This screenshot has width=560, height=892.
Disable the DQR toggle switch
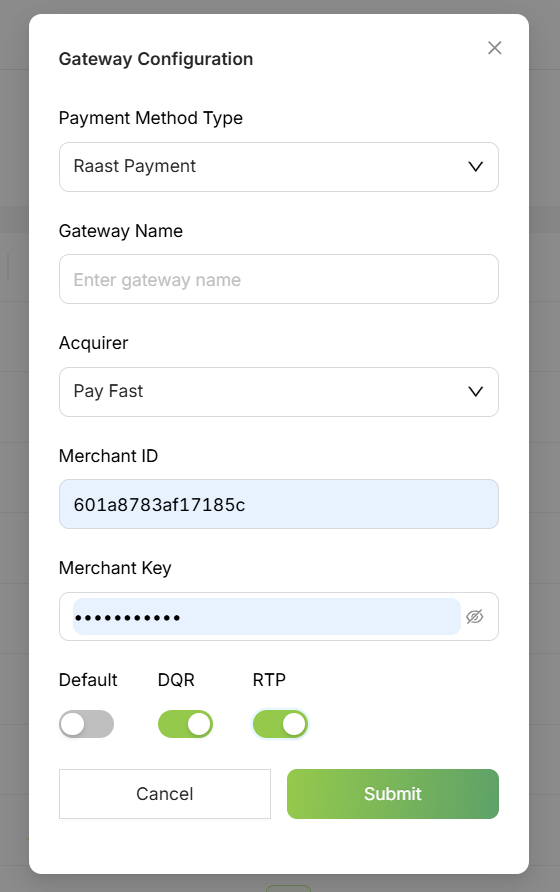tap(186, 724)
